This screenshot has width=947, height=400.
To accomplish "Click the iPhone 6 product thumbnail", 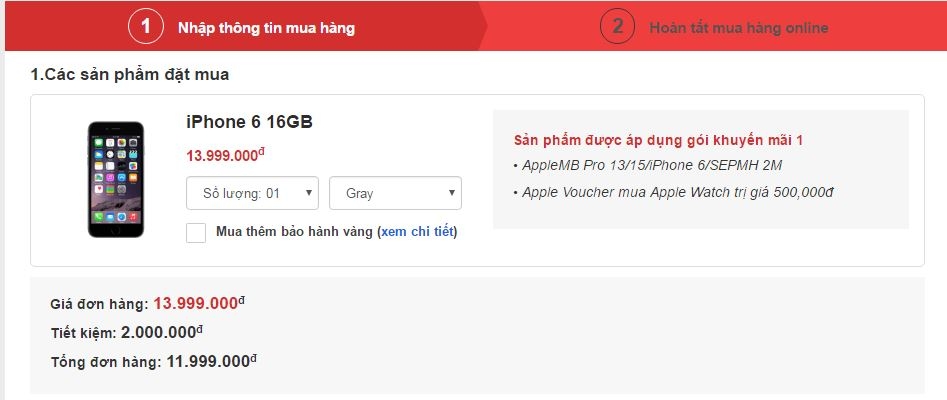I will (x=116, y=179).
